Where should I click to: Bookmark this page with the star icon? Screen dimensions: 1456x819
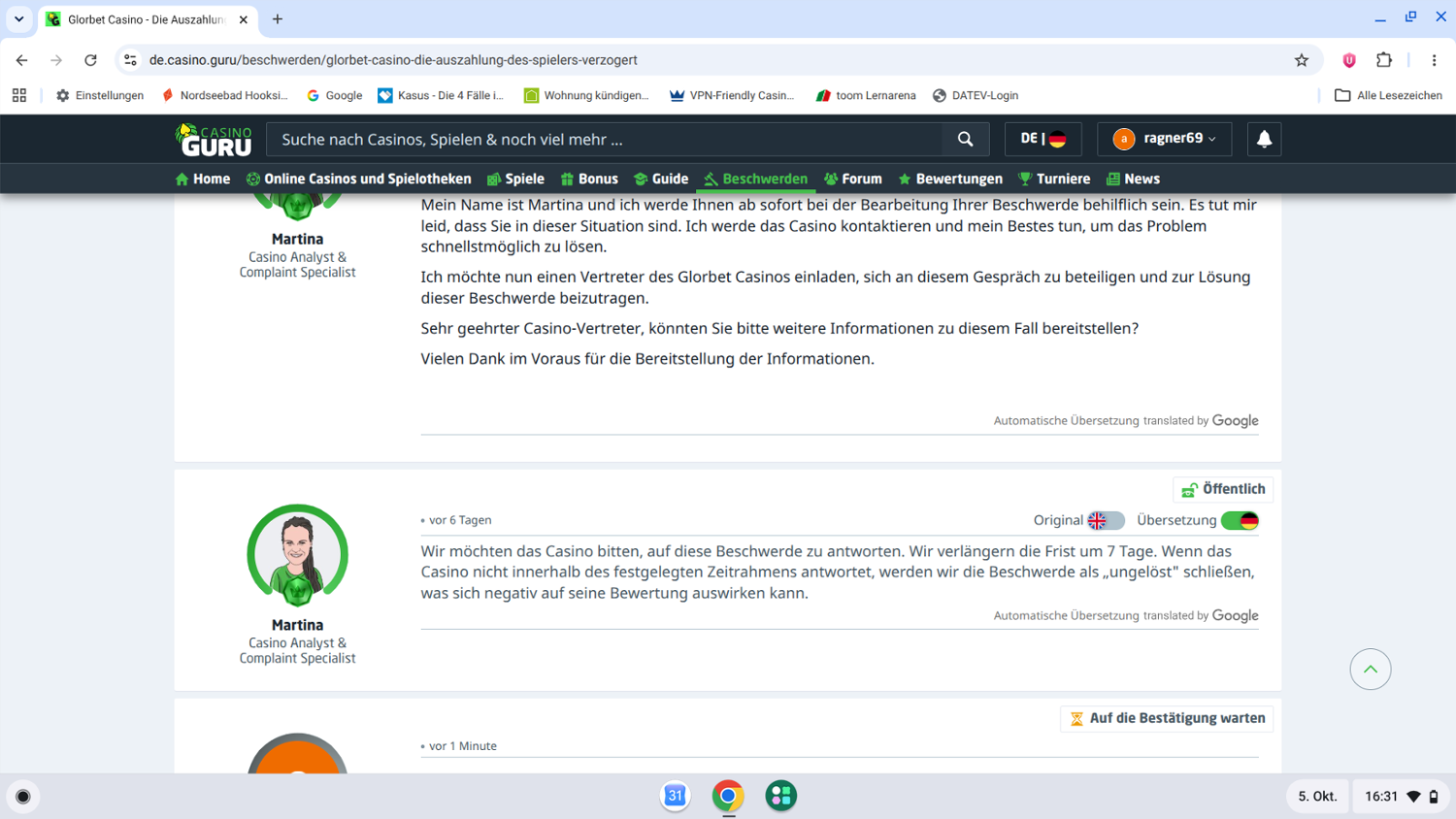(1302, 60)
